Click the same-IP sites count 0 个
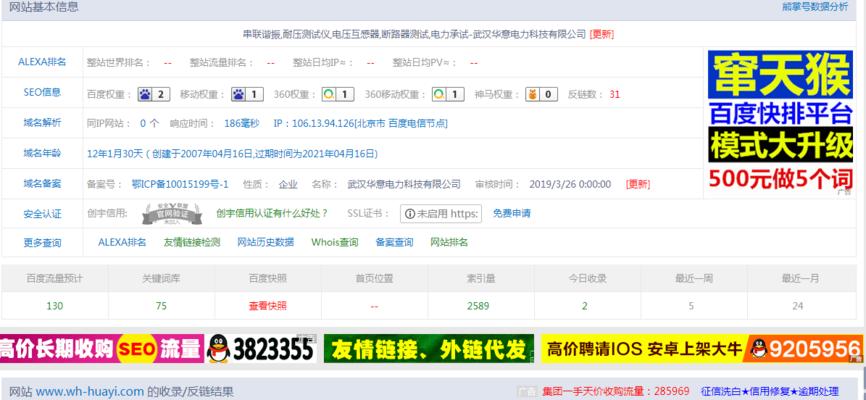This screenshot has height=400, width=866. [149, 124]
